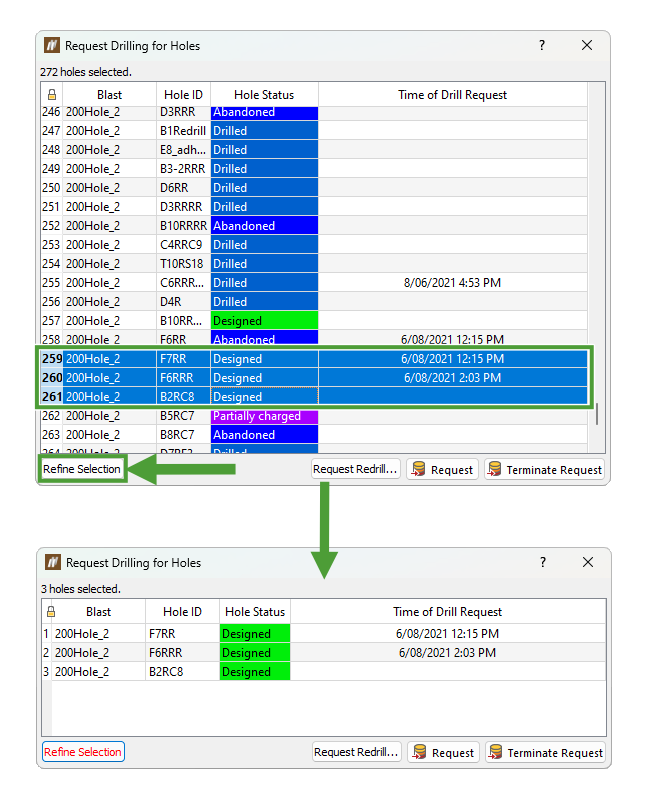Screen dimensions: 649x788
Task: Click Terminate Request in the upper dialog
Action: coord(544,469)
